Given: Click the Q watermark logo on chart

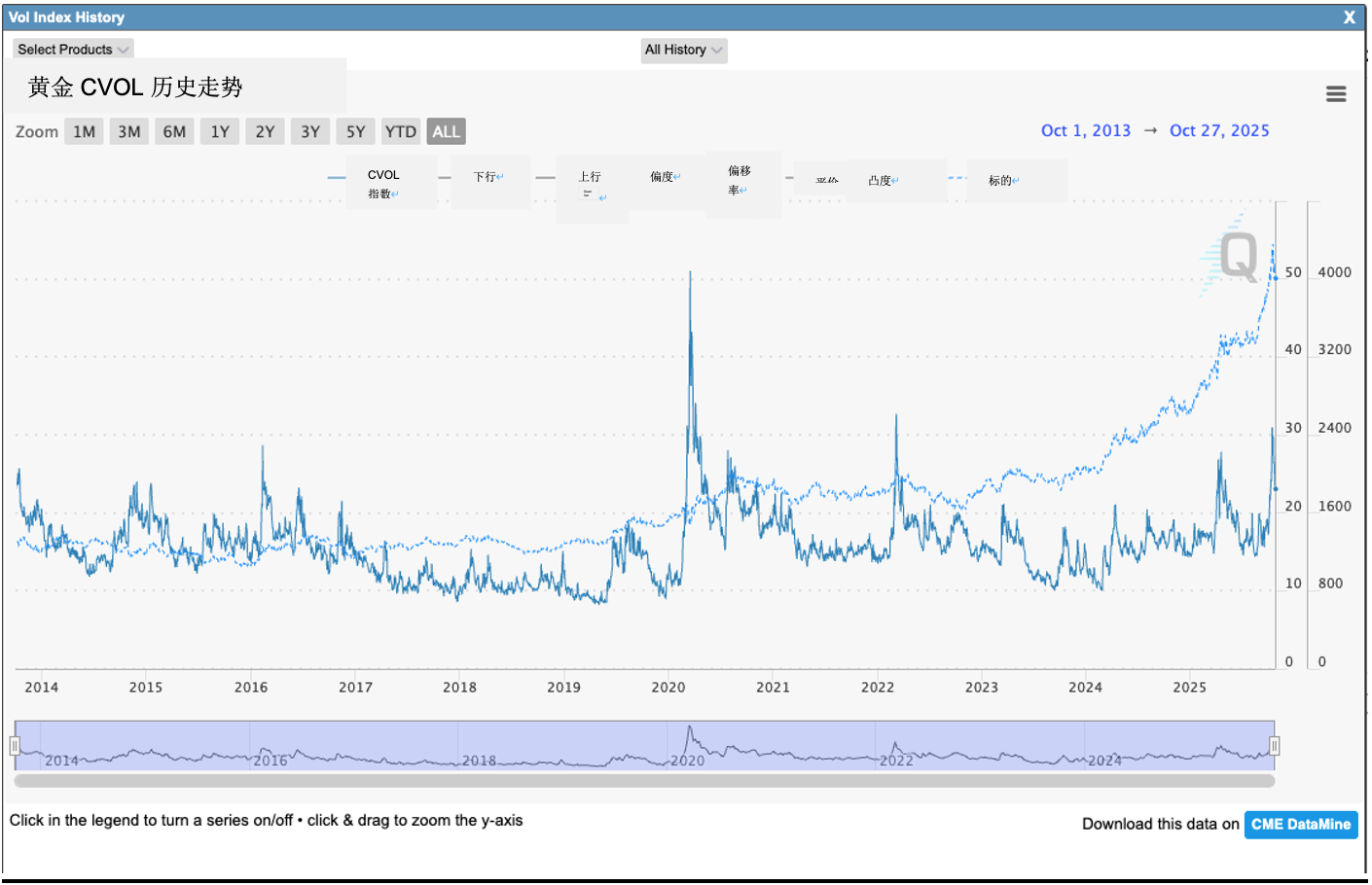Looking at the screenshot, I should pyautogui.click(x=1238, y=257).
